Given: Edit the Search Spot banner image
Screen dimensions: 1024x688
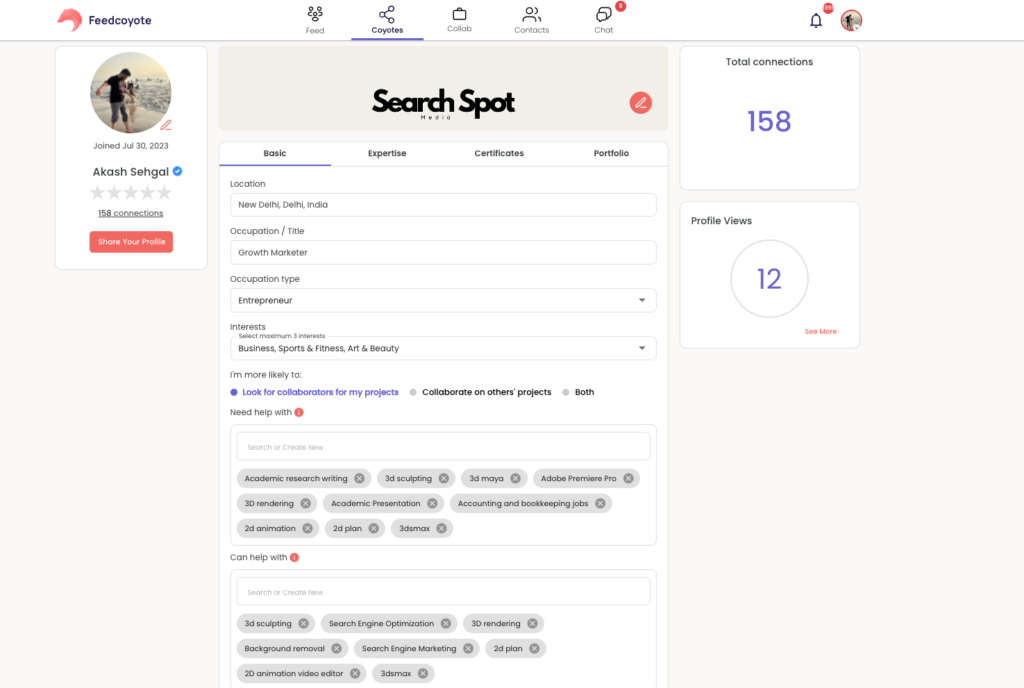Looking at the screenshot, I should pyautogui.click(x=640, y=102).
